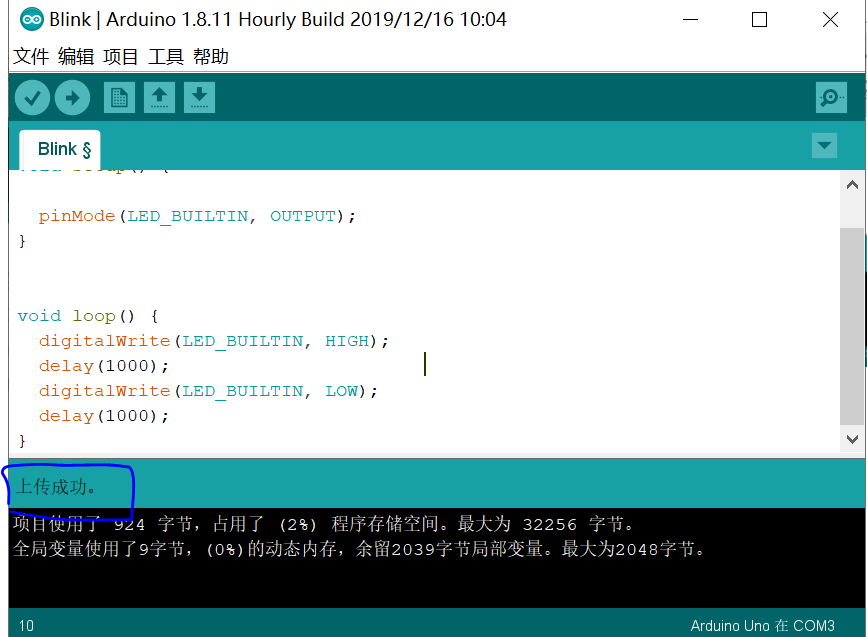
Task: Click the editor scrollbar down arrow
Action: [852, 439]
